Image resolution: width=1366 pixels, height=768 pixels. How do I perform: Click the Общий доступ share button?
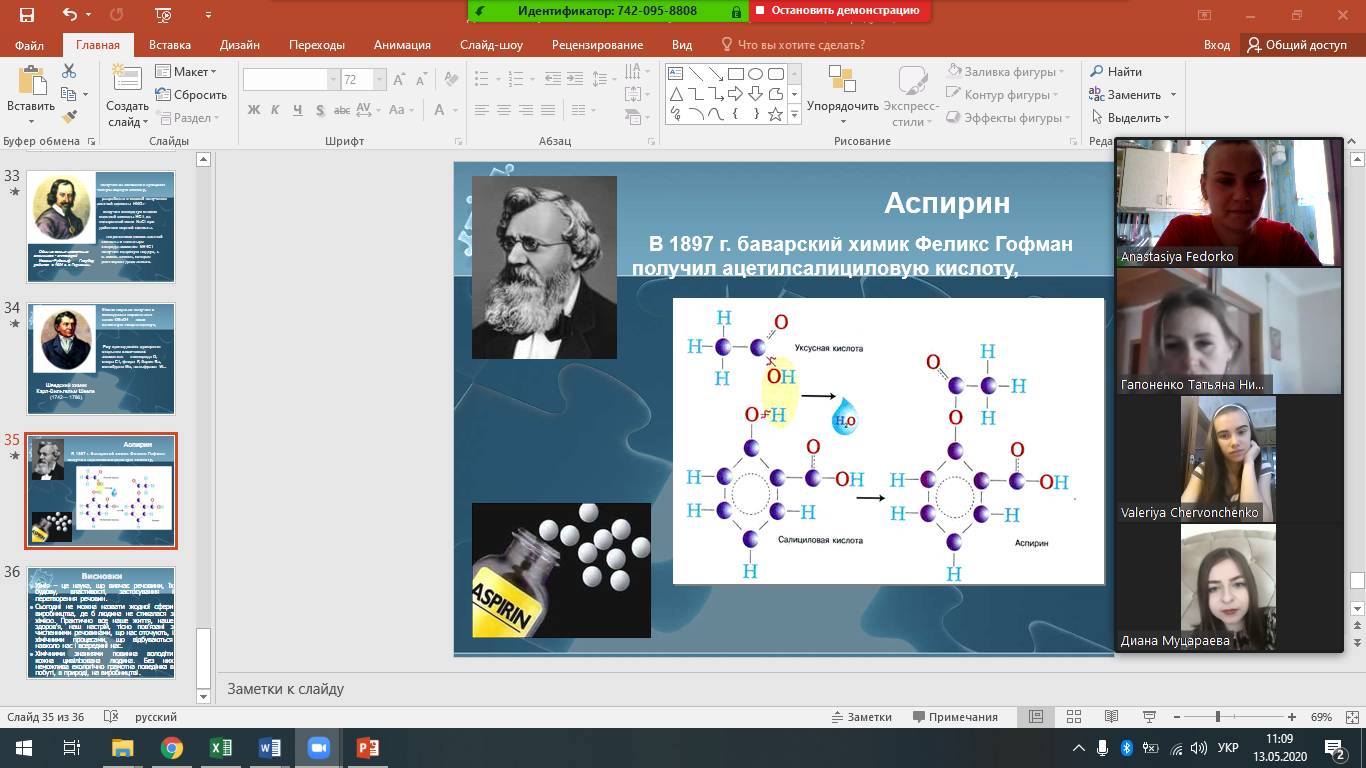click(x=1296, y=45)
